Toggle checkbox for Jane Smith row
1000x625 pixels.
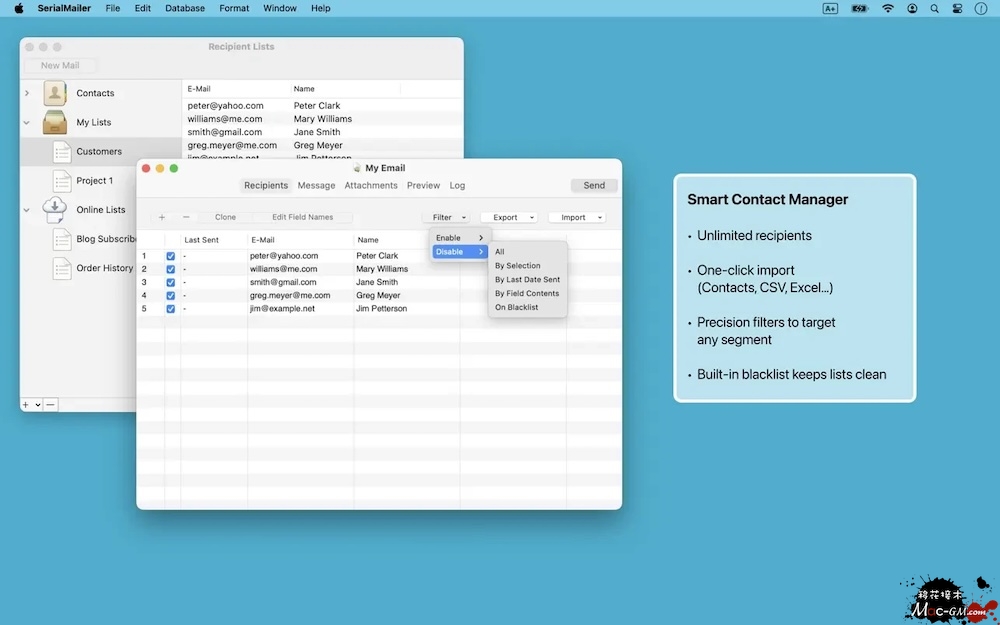171,282
